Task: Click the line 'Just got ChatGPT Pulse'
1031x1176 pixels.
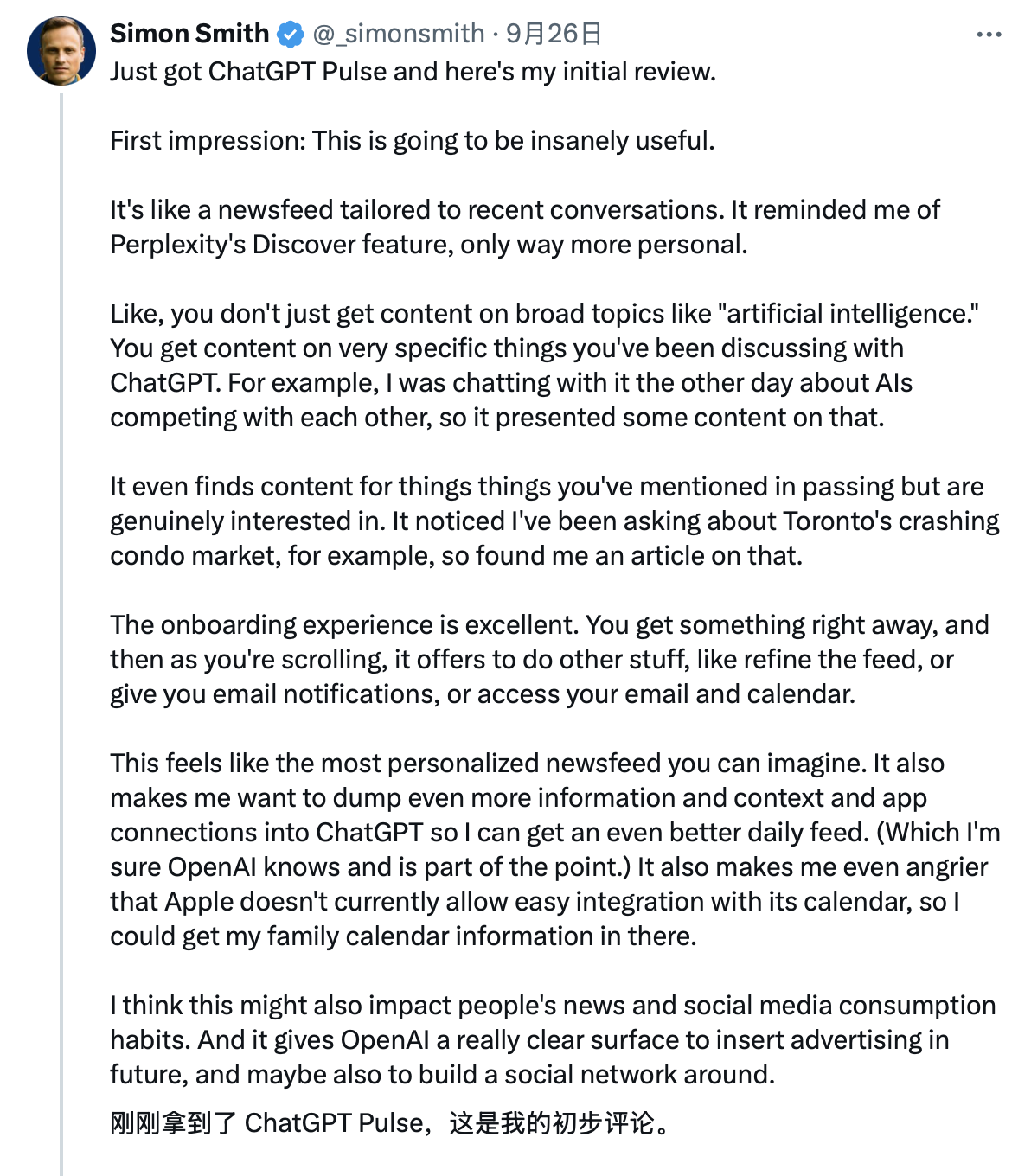Action: coord(413,71)
